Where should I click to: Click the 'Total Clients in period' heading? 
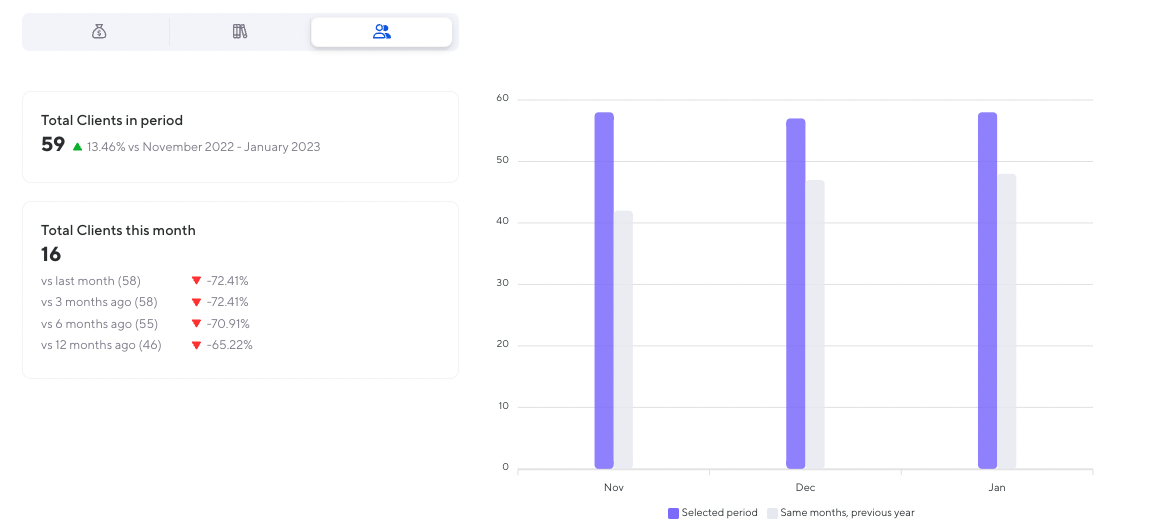click(112, 120)
